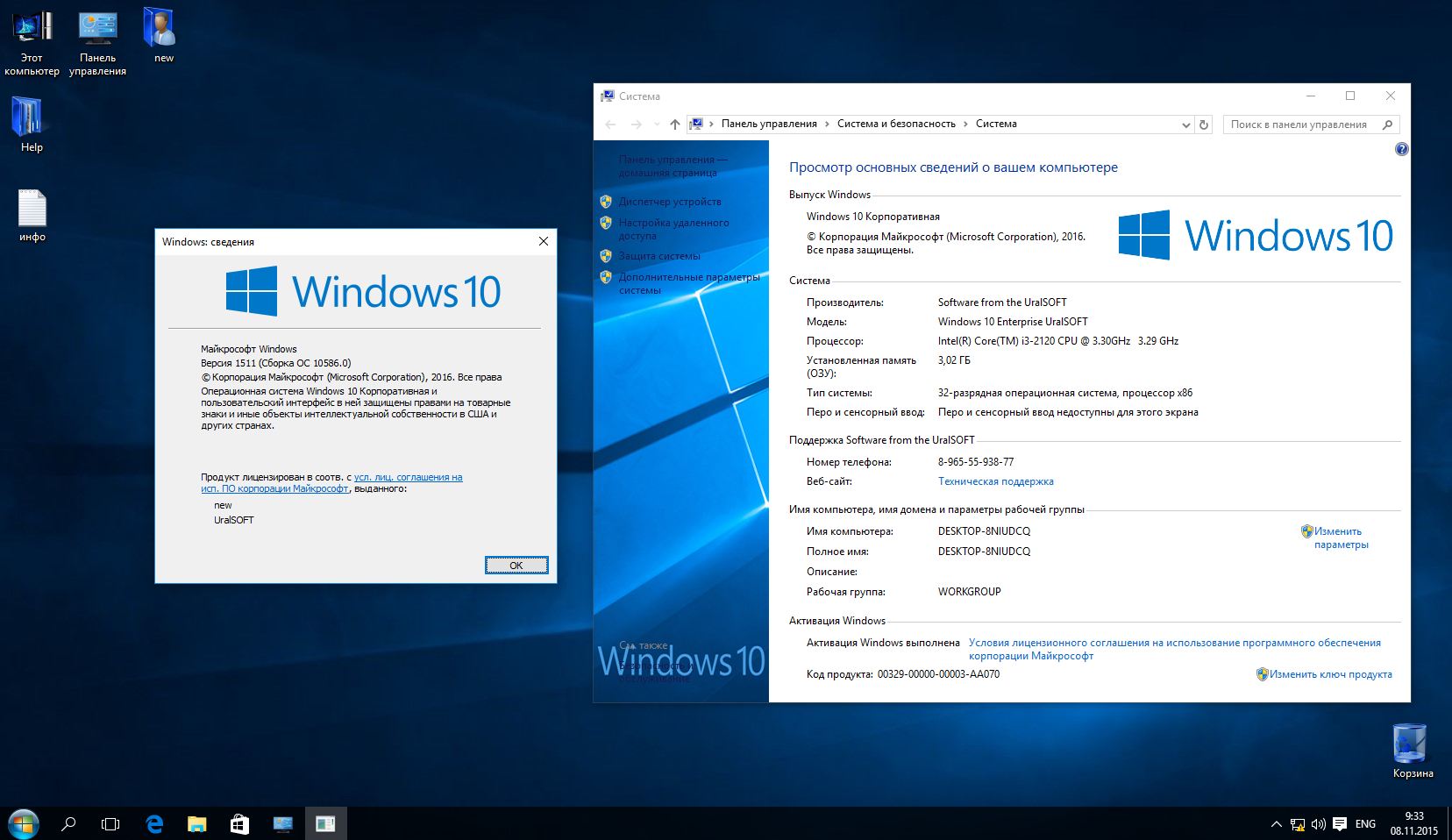
Task: Go back in the Система window
Action: click(x=611, y=125)
